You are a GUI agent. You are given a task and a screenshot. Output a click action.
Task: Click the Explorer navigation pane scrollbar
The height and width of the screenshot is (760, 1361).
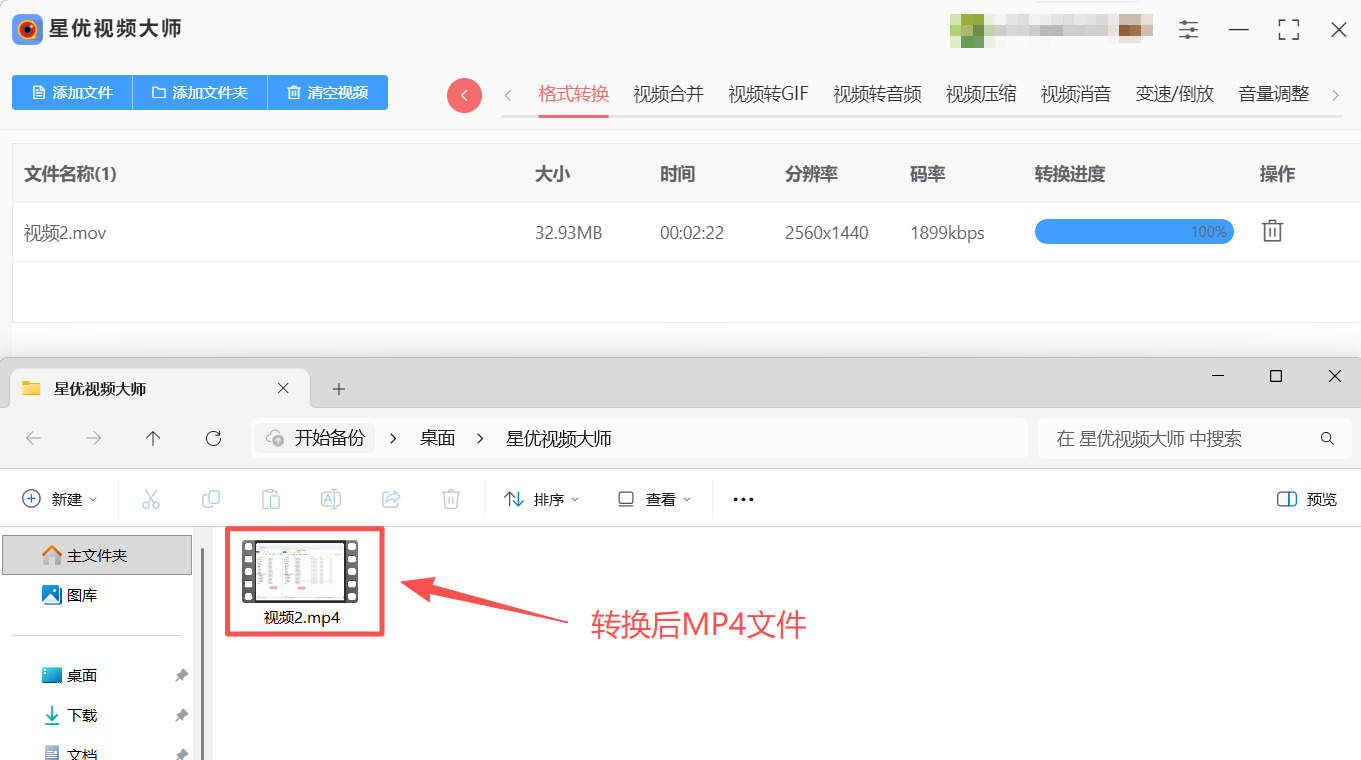pos(204,652)
